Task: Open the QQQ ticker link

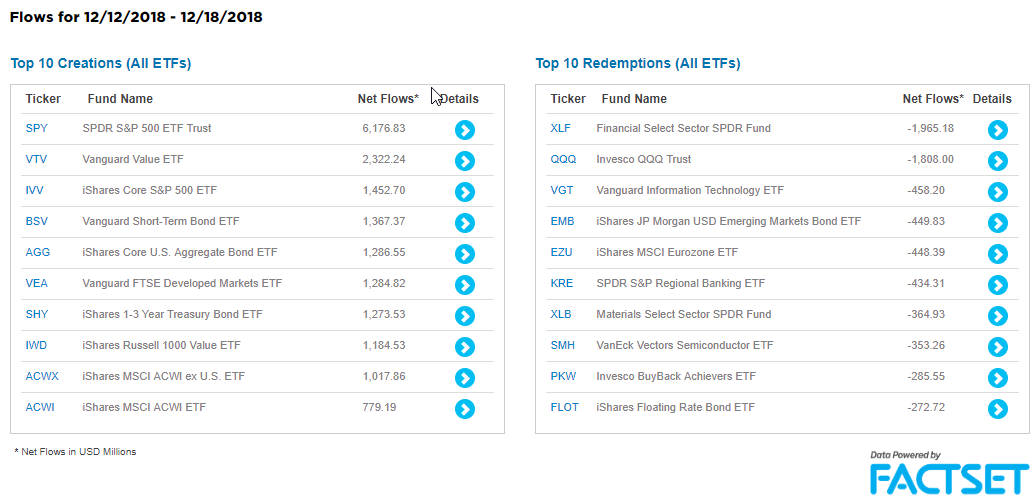Action: [x=563, y=159]
